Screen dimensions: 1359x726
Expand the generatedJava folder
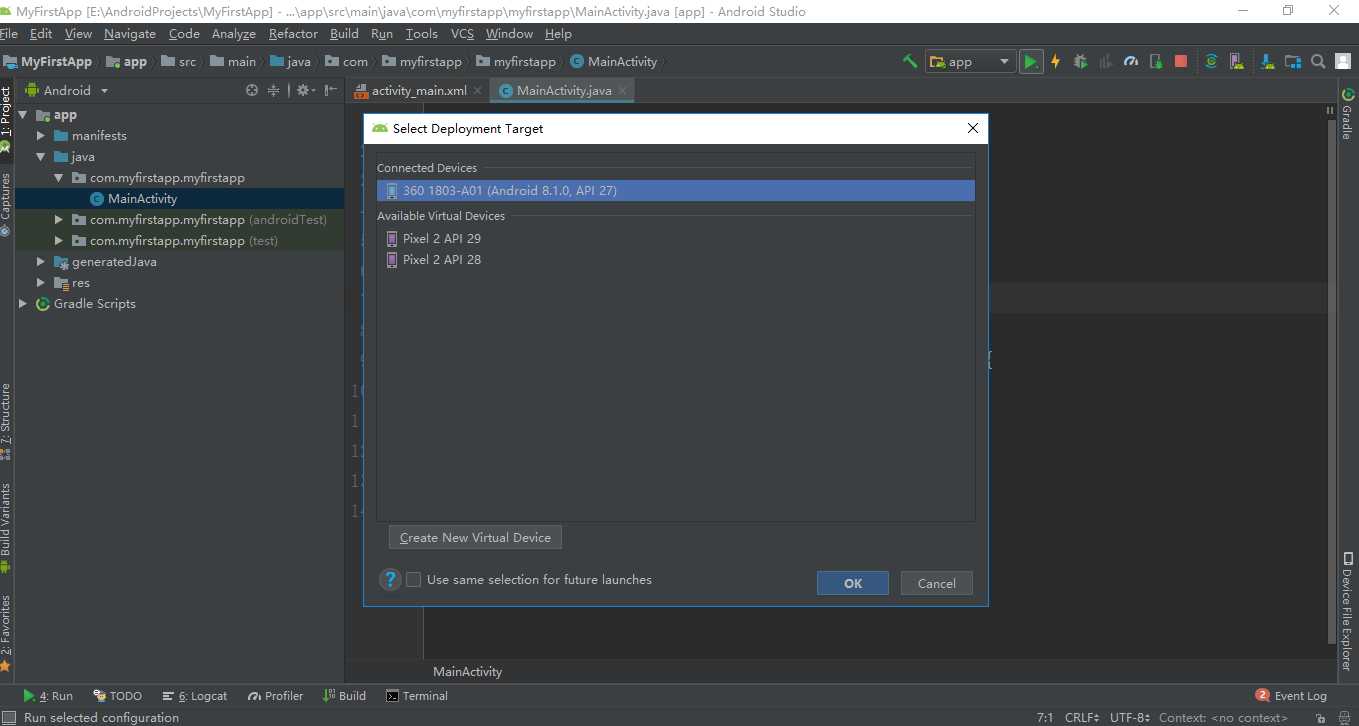(x=41, y=261)
